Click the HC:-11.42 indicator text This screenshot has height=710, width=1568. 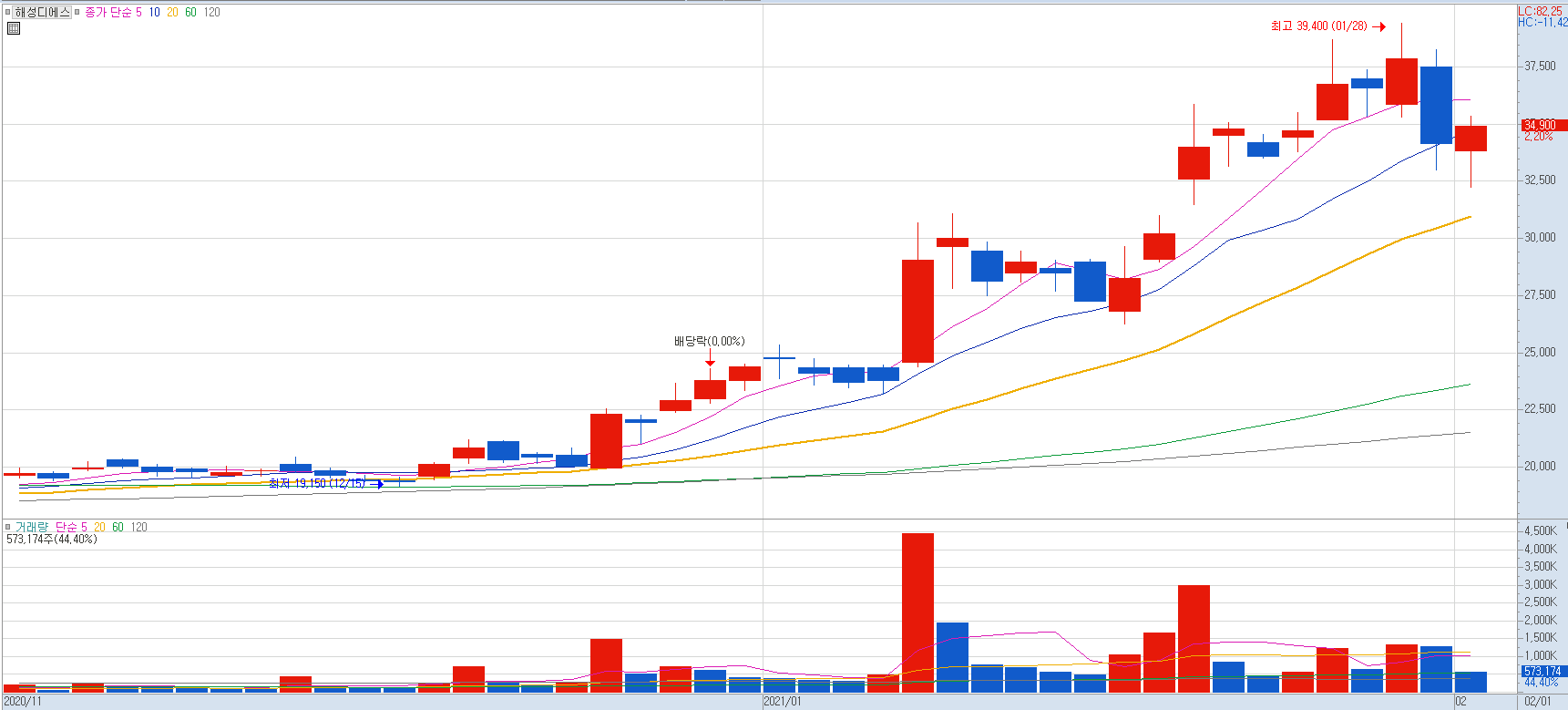pyautogui.click(x=1542, y=22)
